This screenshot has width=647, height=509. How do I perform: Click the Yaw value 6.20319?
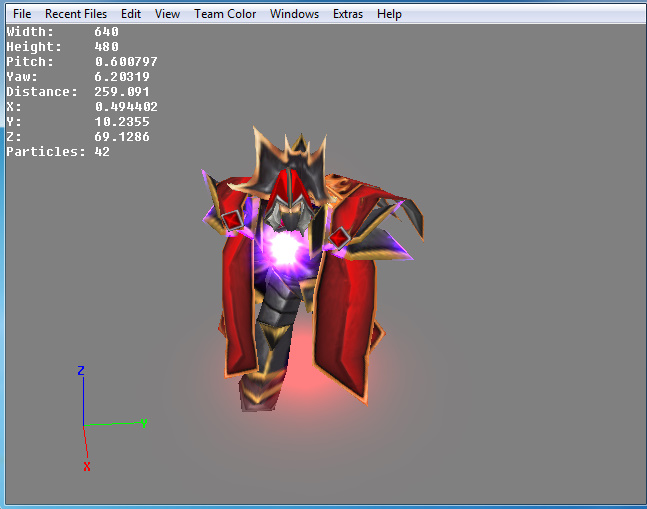click(122, 77)
